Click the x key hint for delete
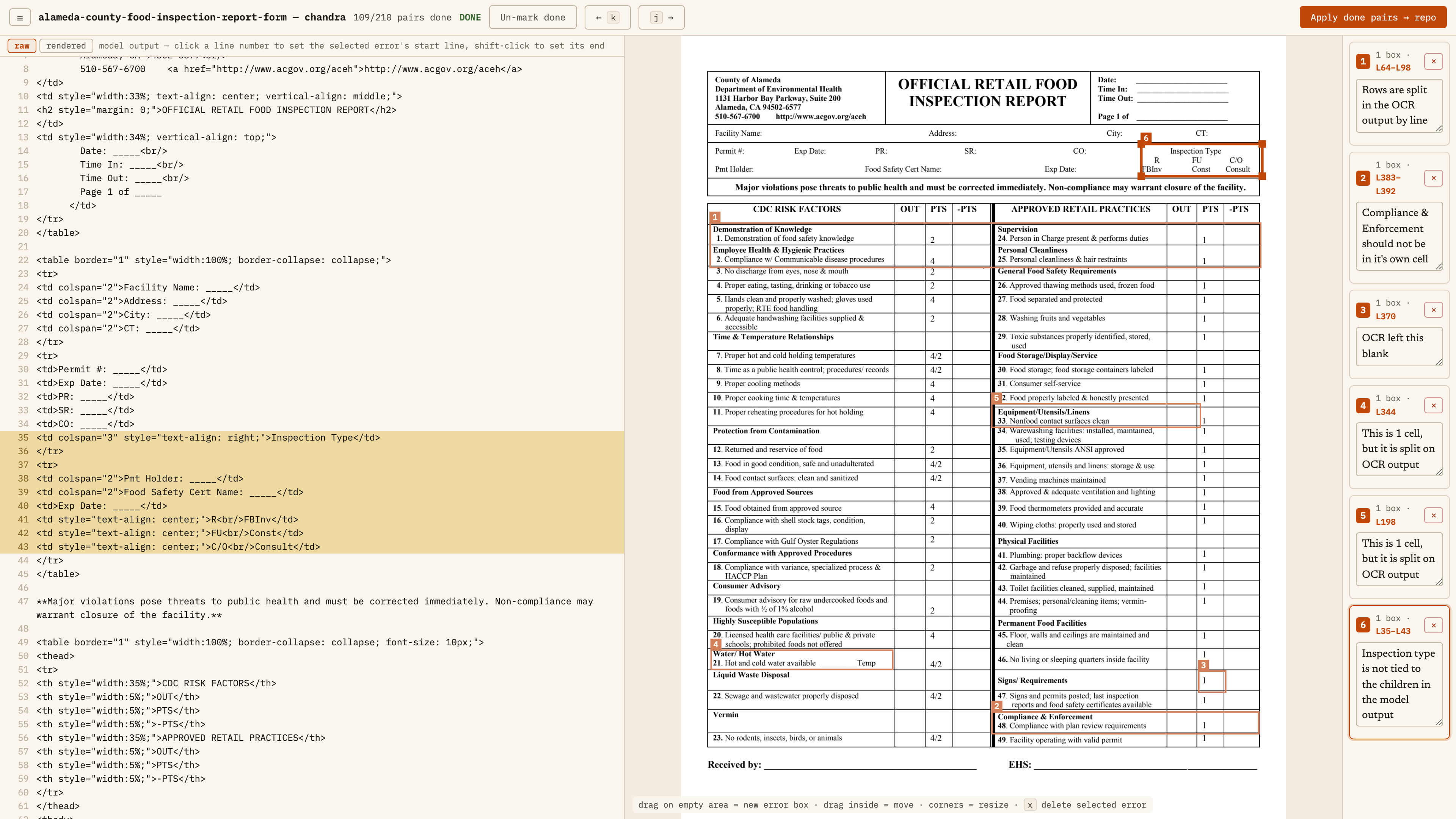Viewport: 1456px width, 819px height. [x=1029, y=805]
